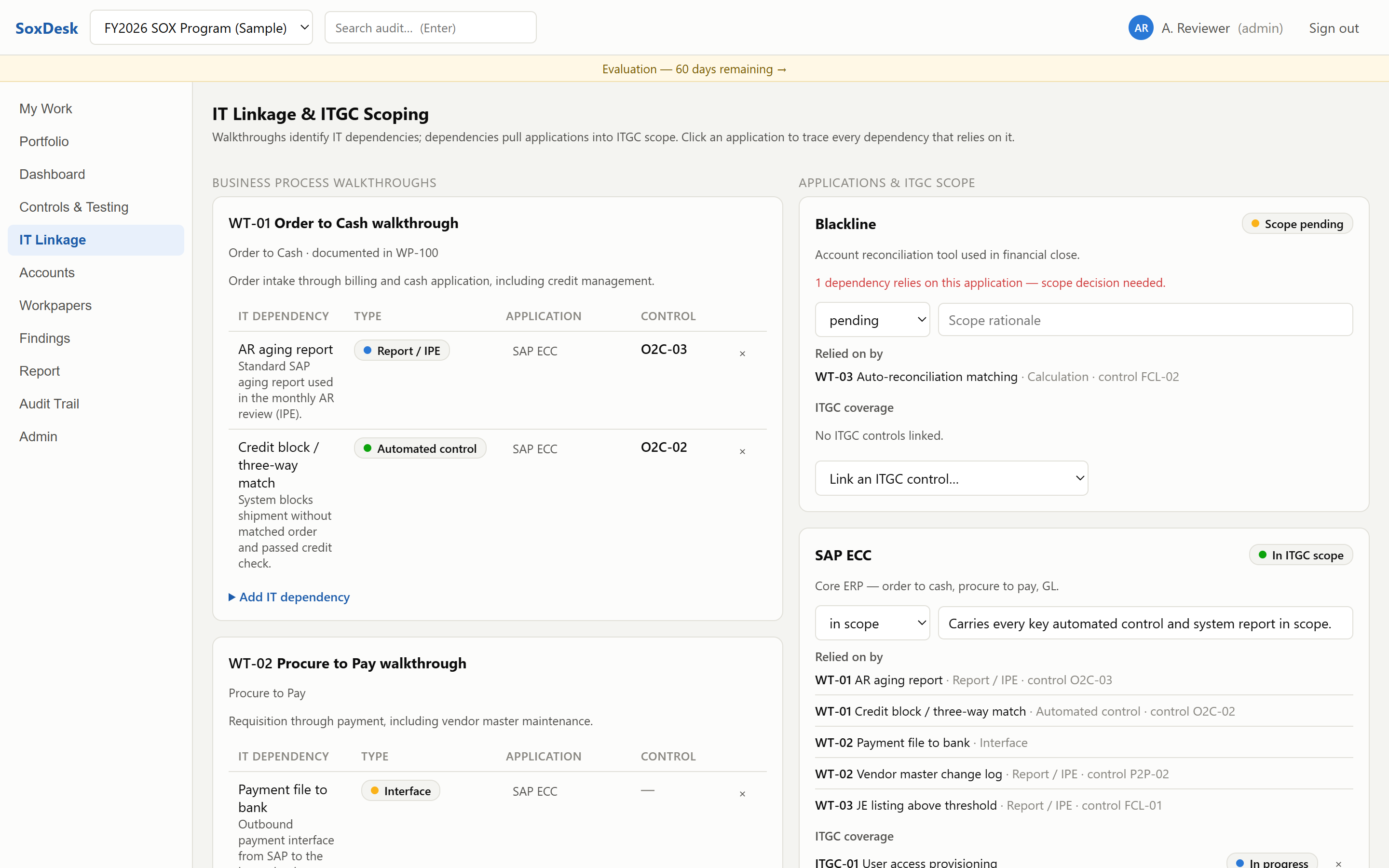Expand Add IT dependency under WT-01
This screenshot has width=1389, height=868.
coord(289,597)
